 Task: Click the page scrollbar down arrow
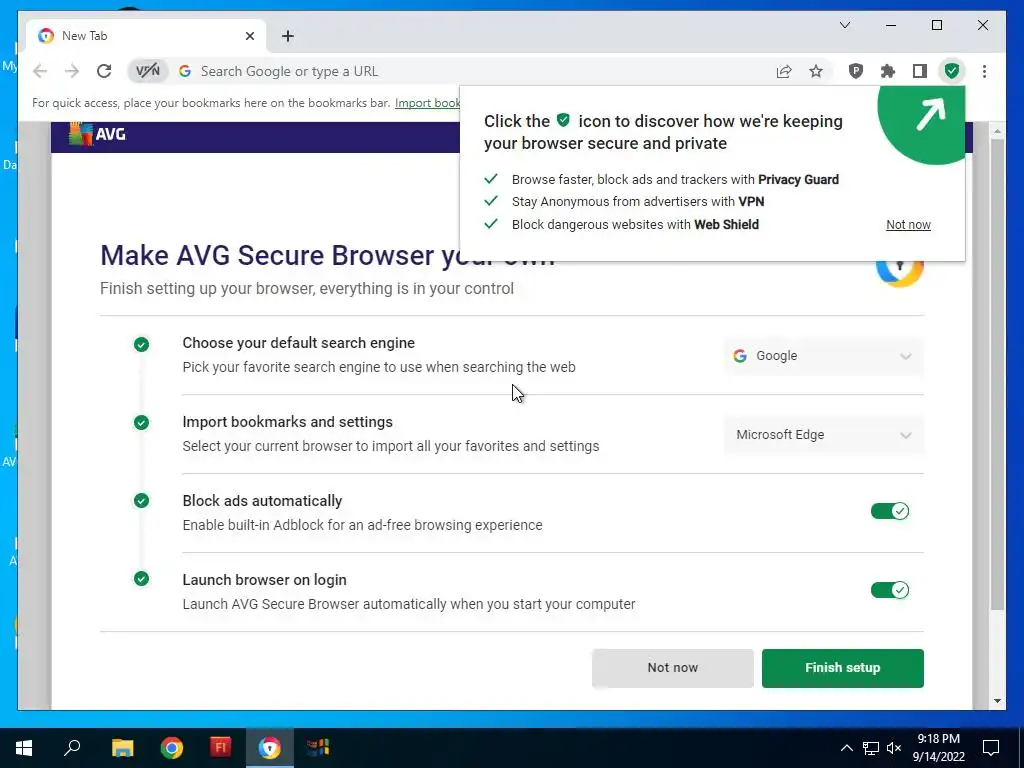pos(997,701)
